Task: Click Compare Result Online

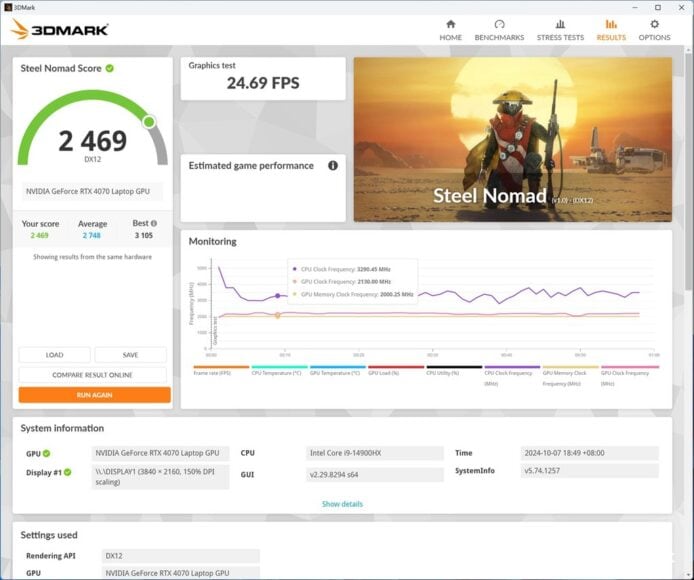Action: pos(94,375)
